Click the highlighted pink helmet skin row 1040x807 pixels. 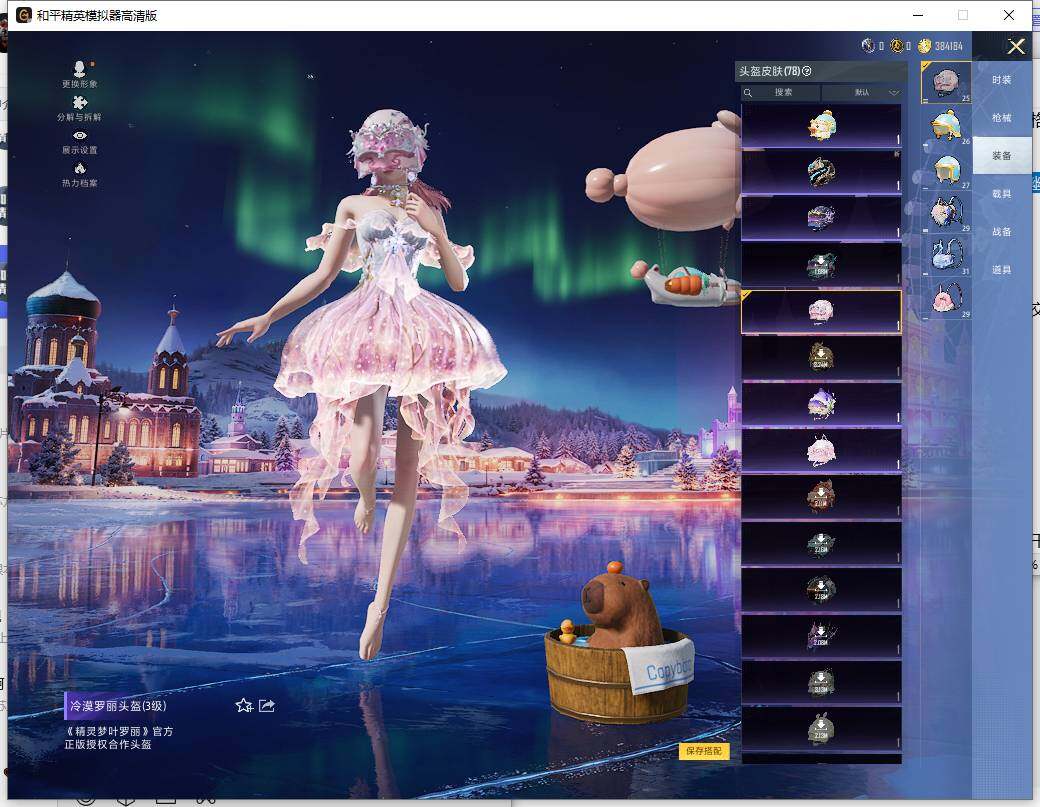[821, 311]
